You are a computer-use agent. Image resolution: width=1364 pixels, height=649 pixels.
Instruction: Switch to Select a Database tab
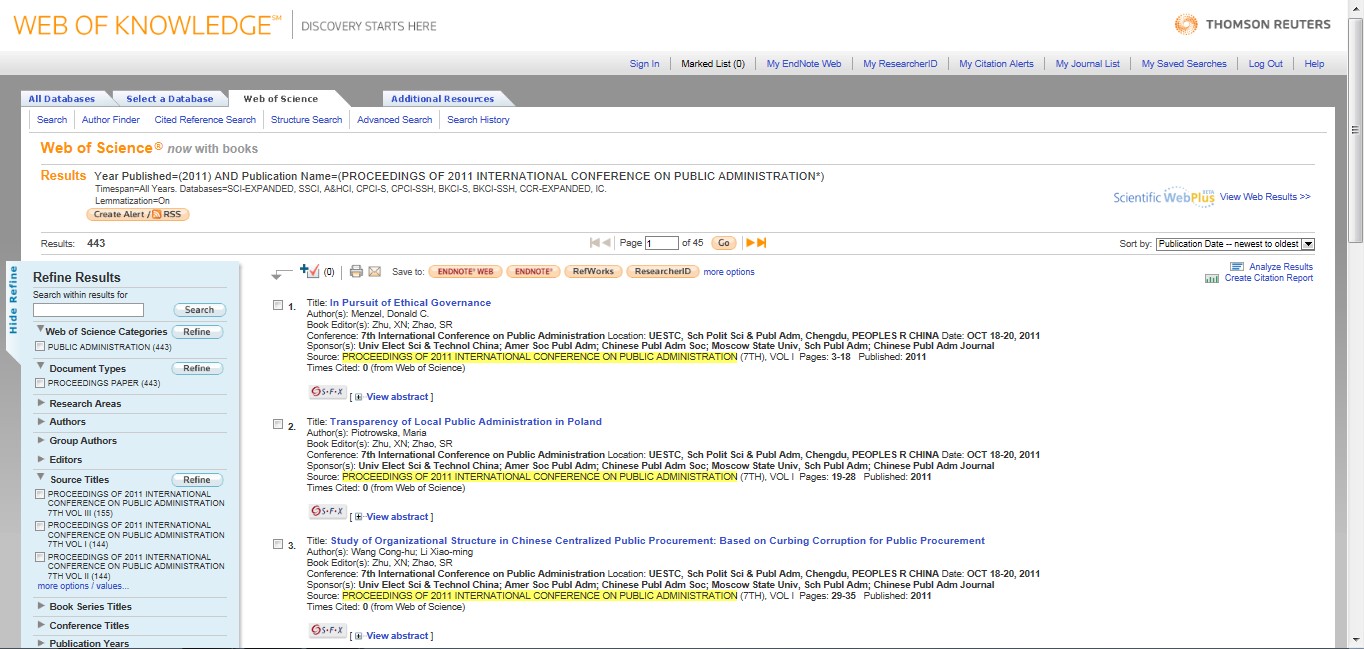point(170,99)
